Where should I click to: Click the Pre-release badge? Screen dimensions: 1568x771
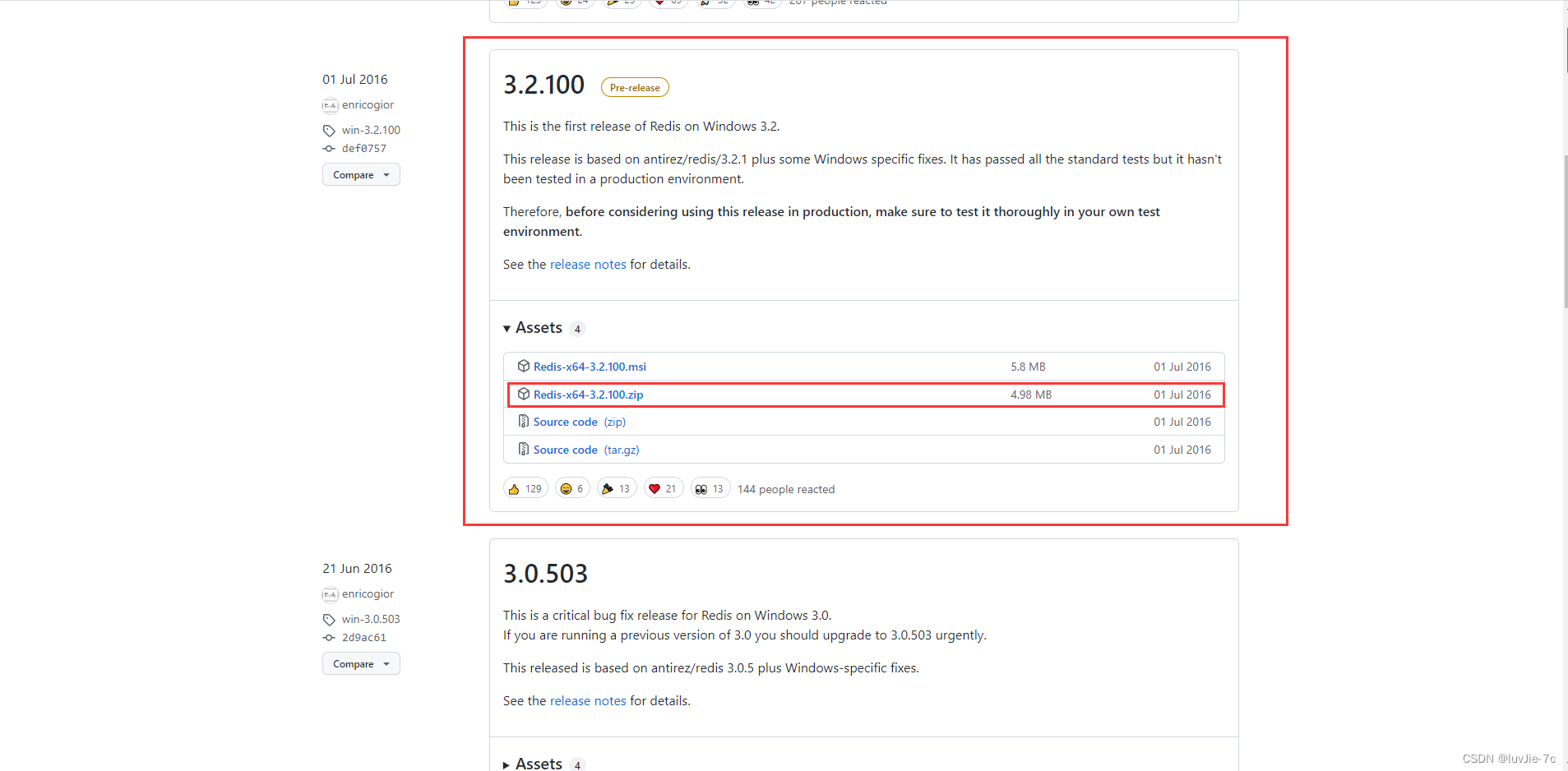635,88
